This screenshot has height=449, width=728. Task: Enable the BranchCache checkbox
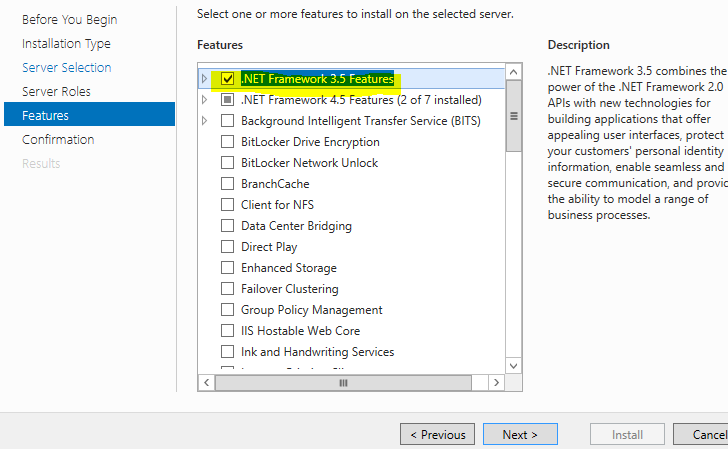[x=227, y=183]
